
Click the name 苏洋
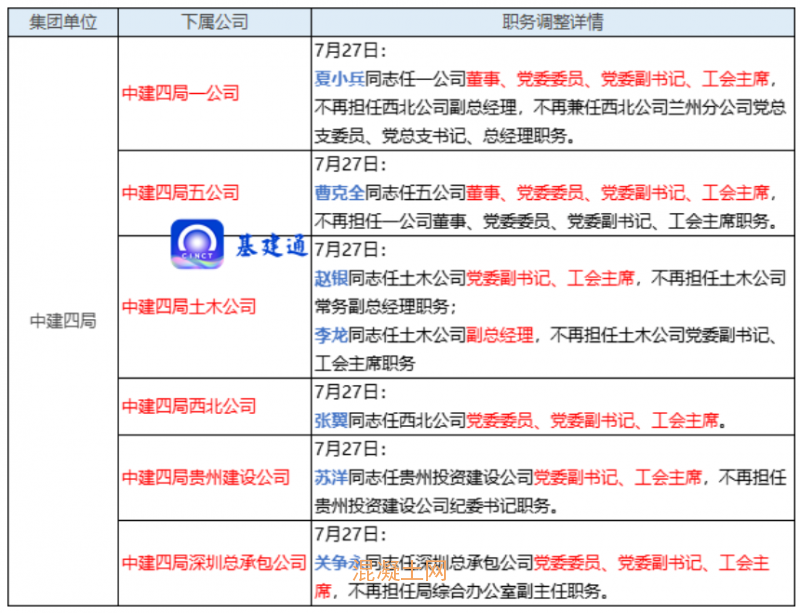332,478
